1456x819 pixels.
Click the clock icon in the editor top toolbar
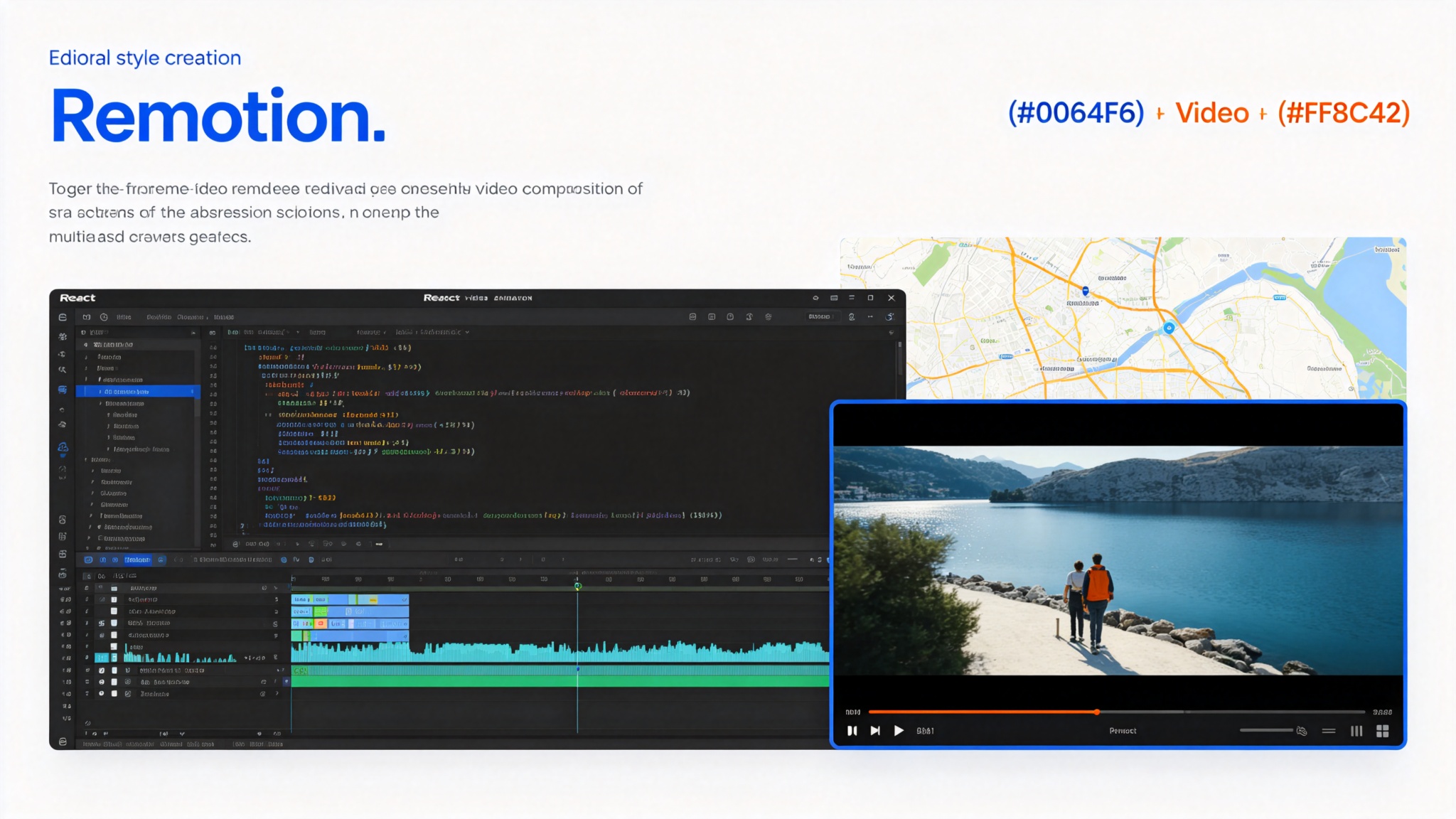pyautogui.click(x=104, y=317)
